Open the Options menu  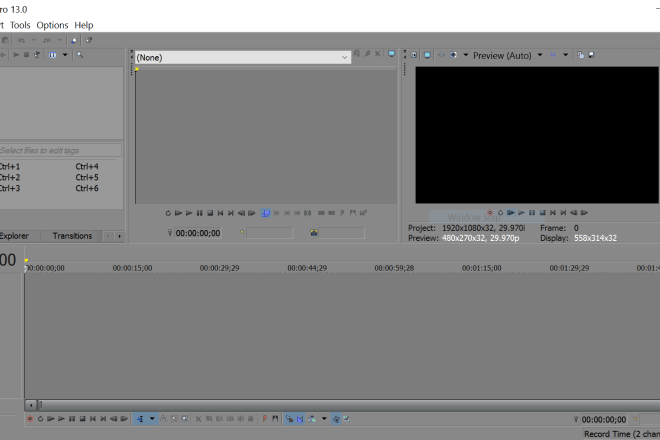pyautogui.click(x=52, y=25)
